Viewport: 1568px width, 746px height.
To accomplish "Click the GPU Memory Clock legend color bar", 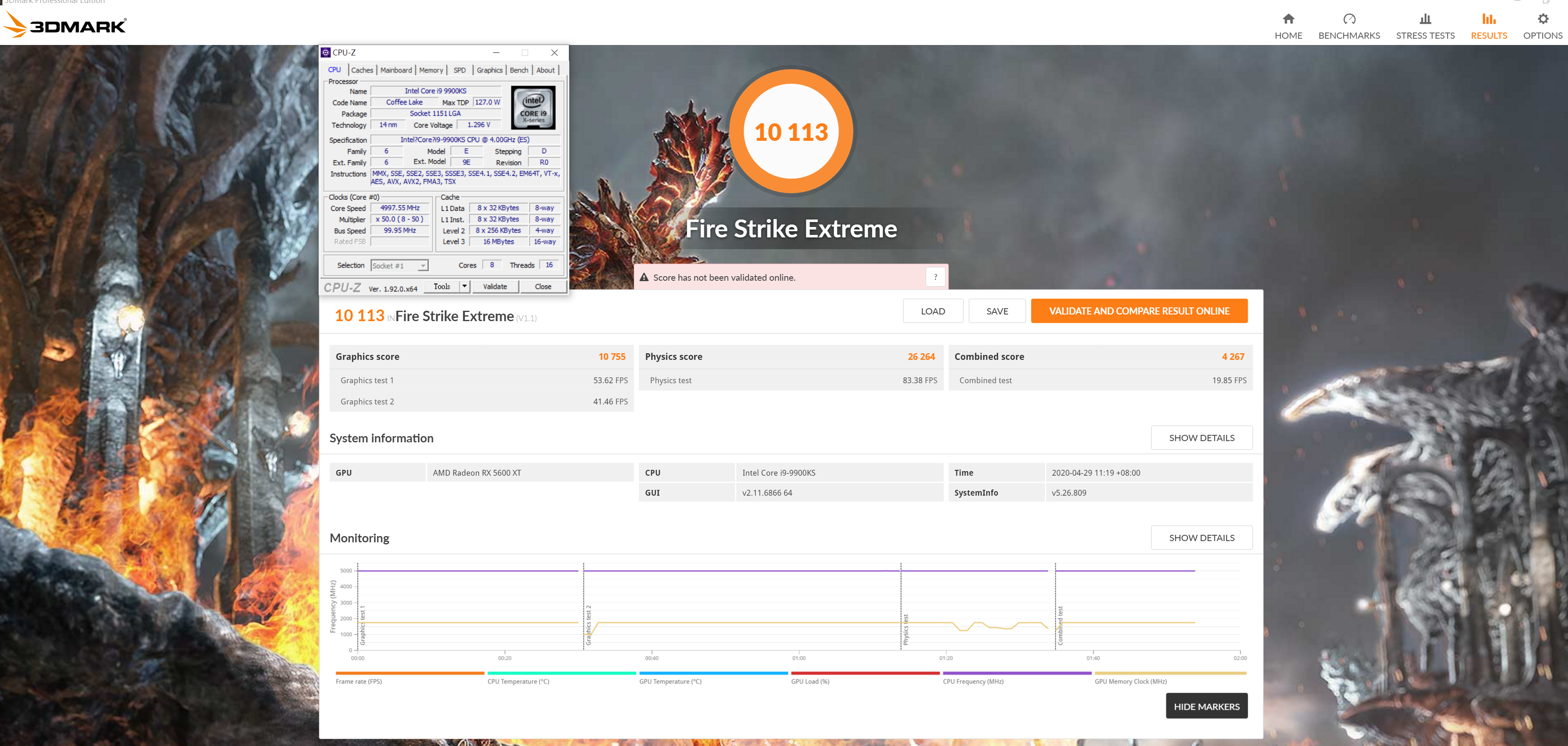I will pyautogui.click(x=1170, y=673).
